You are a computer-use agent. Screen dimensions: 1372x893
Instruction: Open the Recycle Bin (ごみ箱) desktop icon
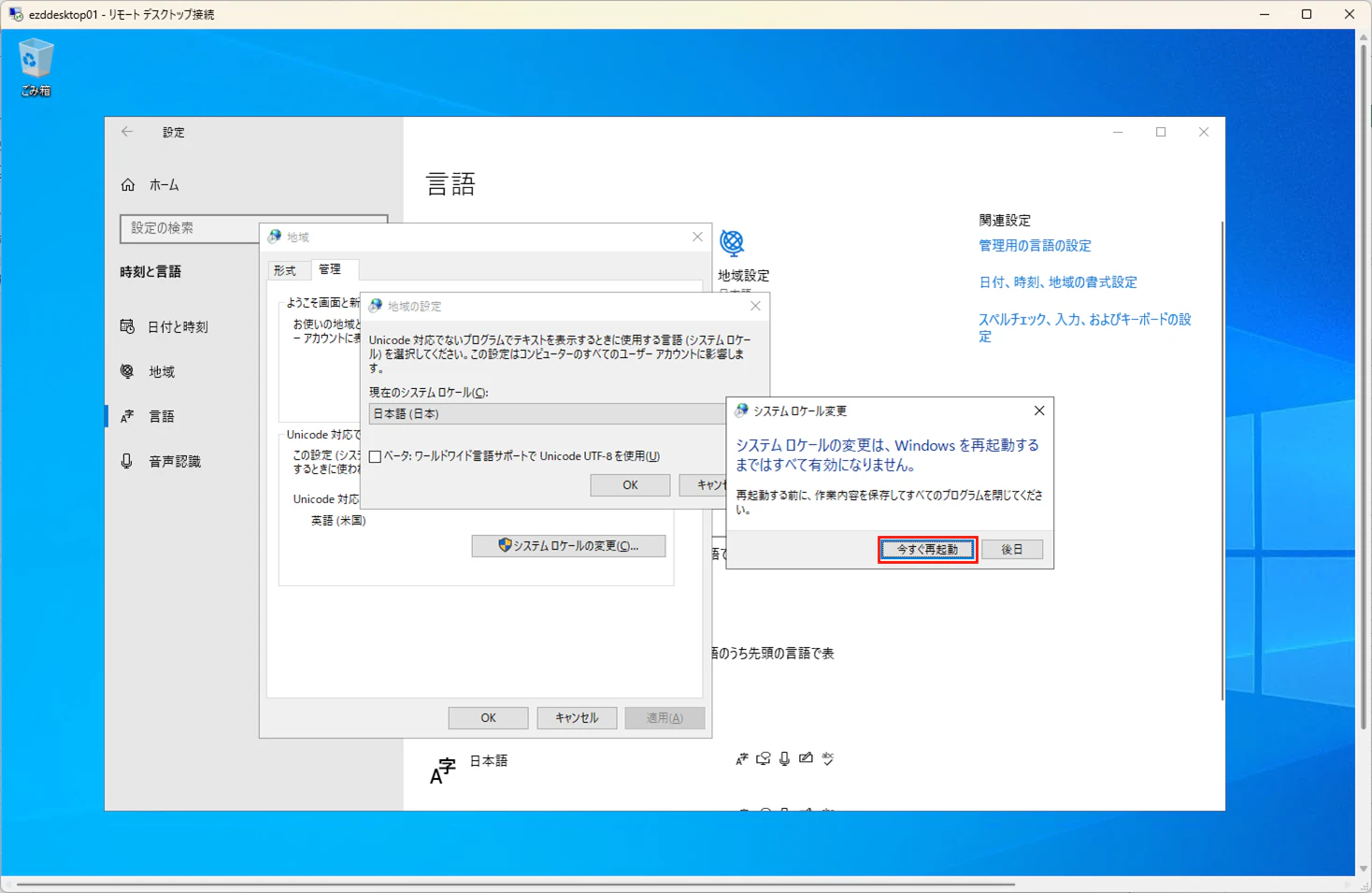(36, 67)
